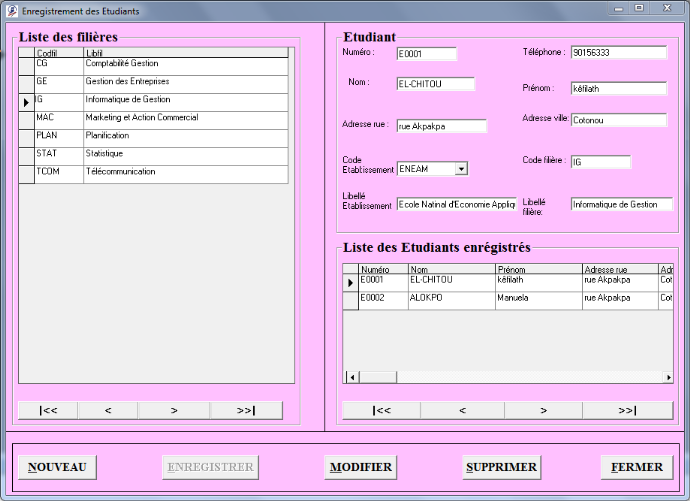690x501 pixels.
Task: Select the Gestion des Entreprises row
Action: (153, 84)
